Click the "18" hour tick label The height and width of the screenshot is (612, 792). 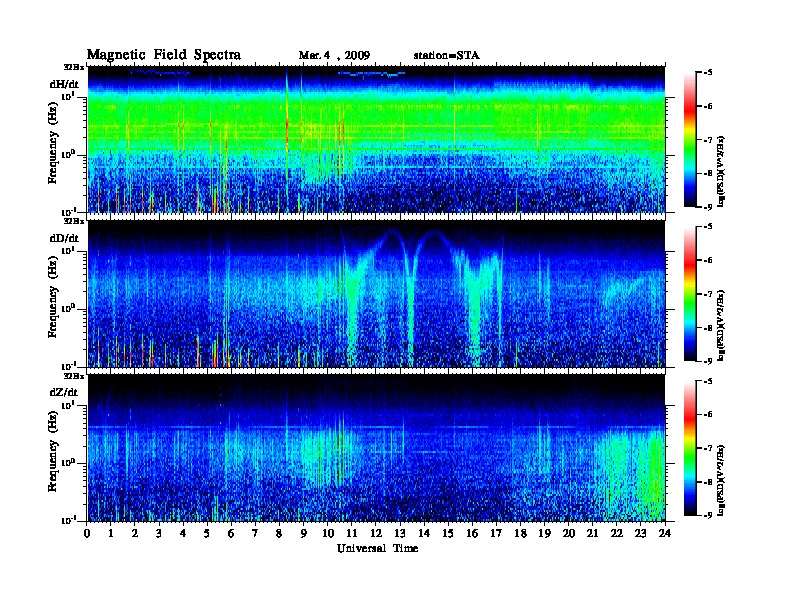pyautogui.click(x=521, y=533)
